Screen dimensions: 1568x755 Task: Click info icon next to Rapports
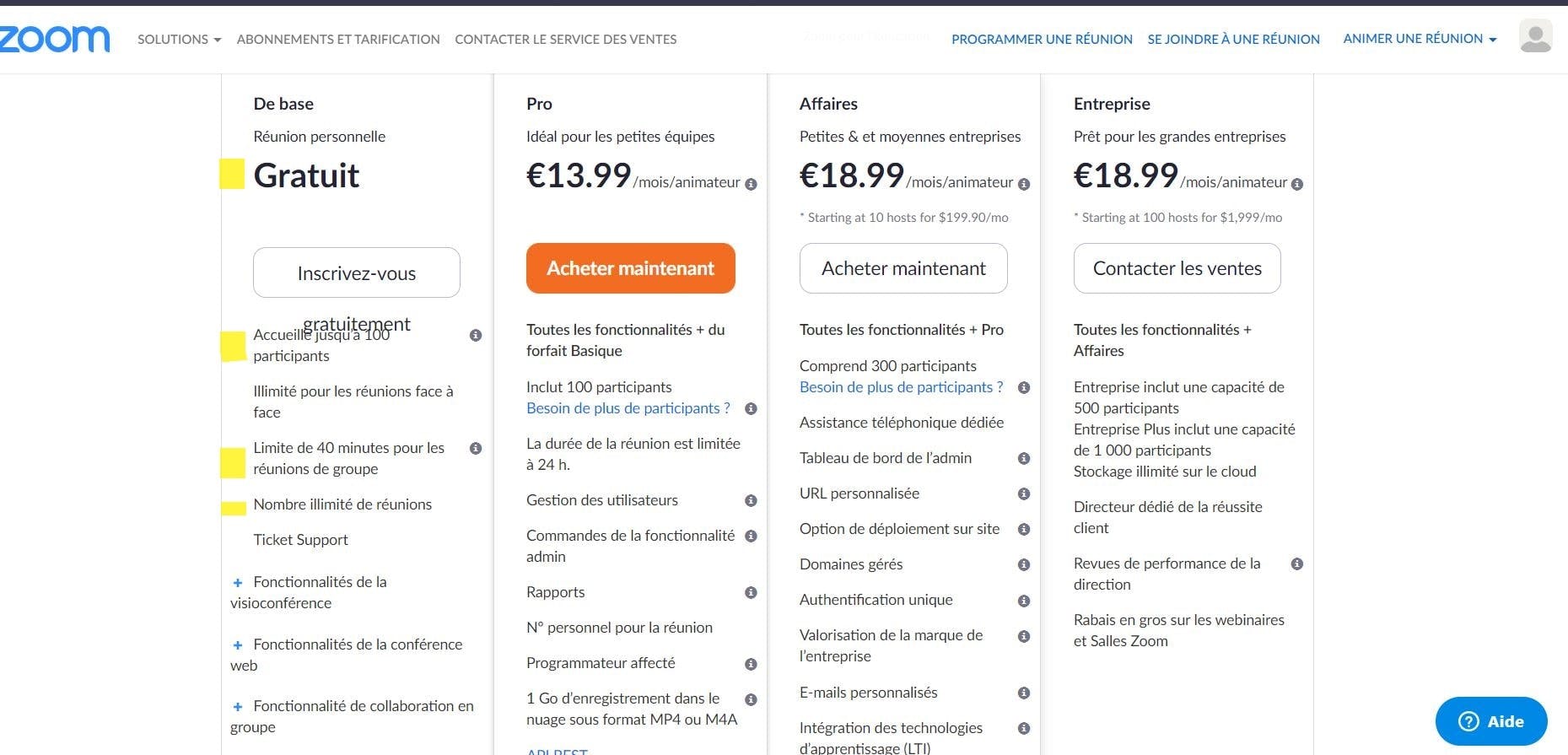coord(751,593)
